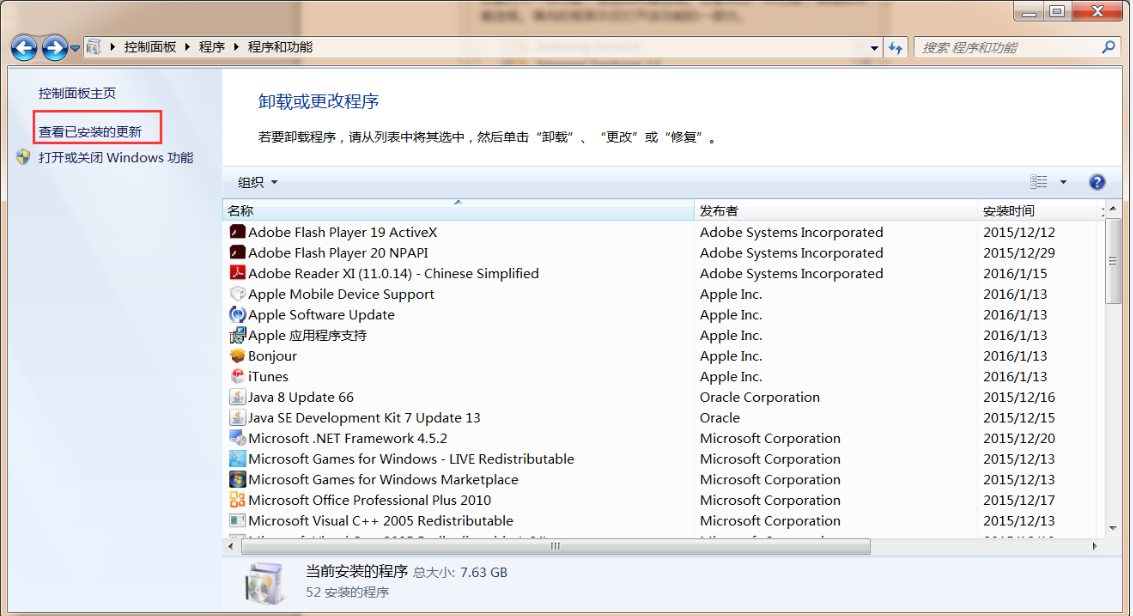Viewport: 1133px width, 616px height.
Task: Open view options dropdown arrow
Action: point(1063,182)
